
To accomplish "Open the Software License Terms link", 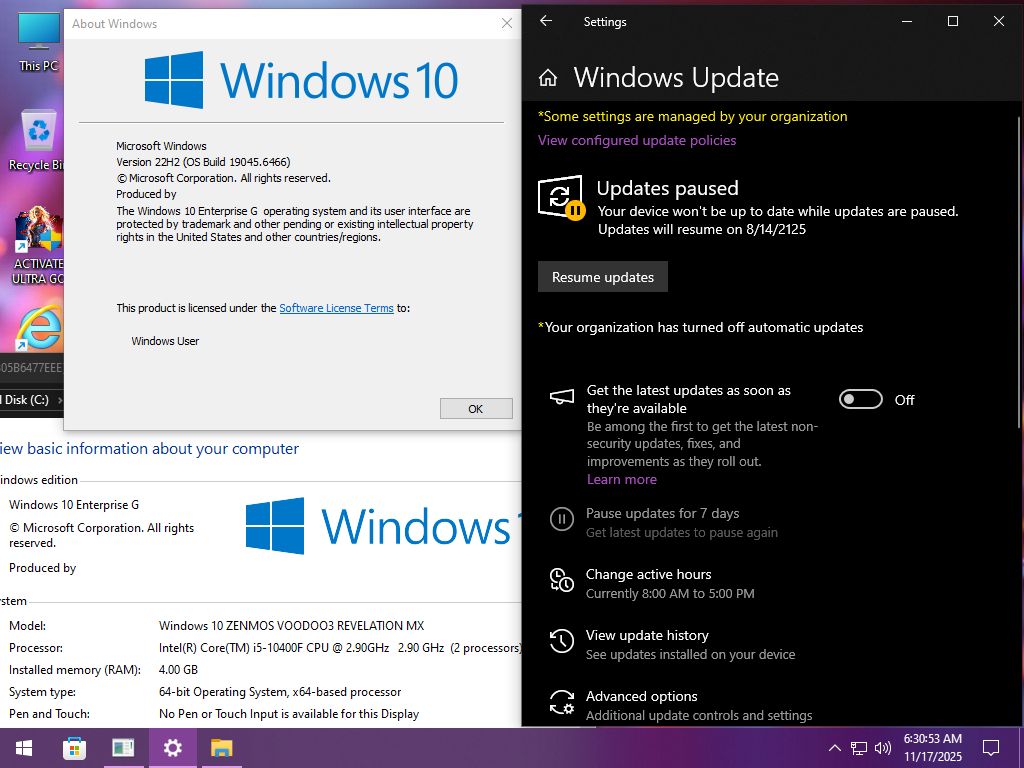I will [336, 308].
